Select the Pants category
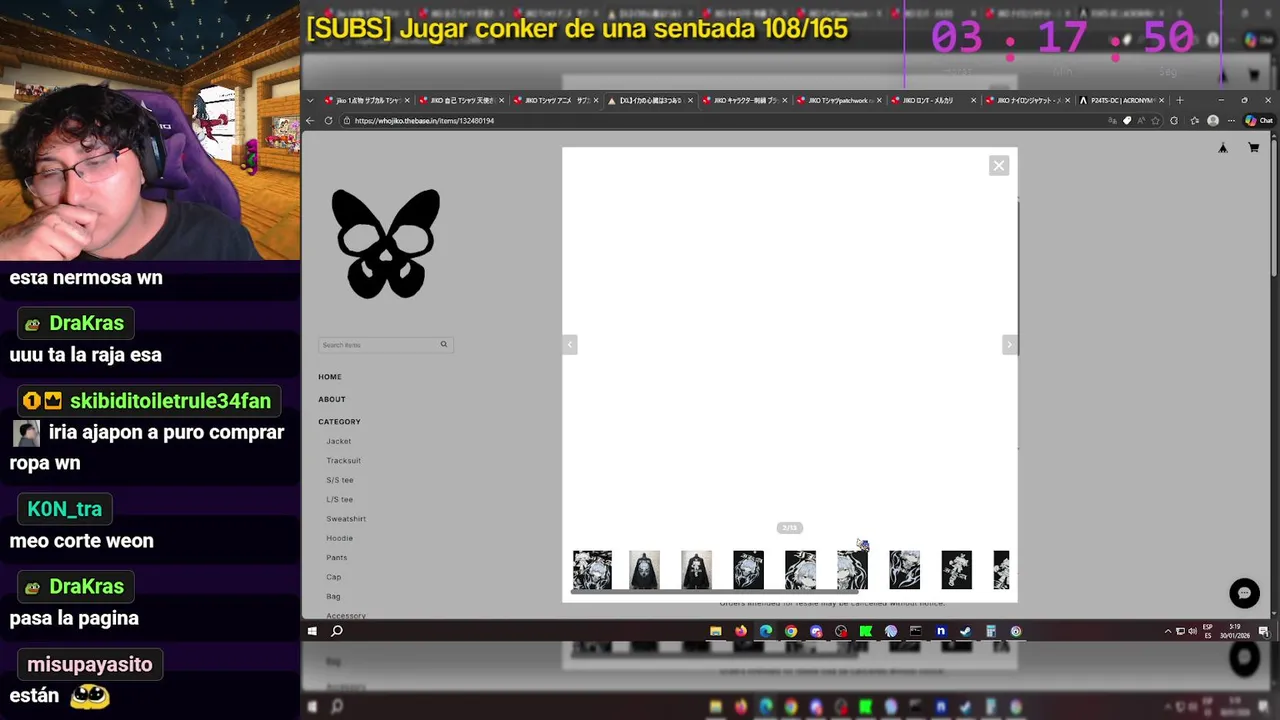 point(336,558)
